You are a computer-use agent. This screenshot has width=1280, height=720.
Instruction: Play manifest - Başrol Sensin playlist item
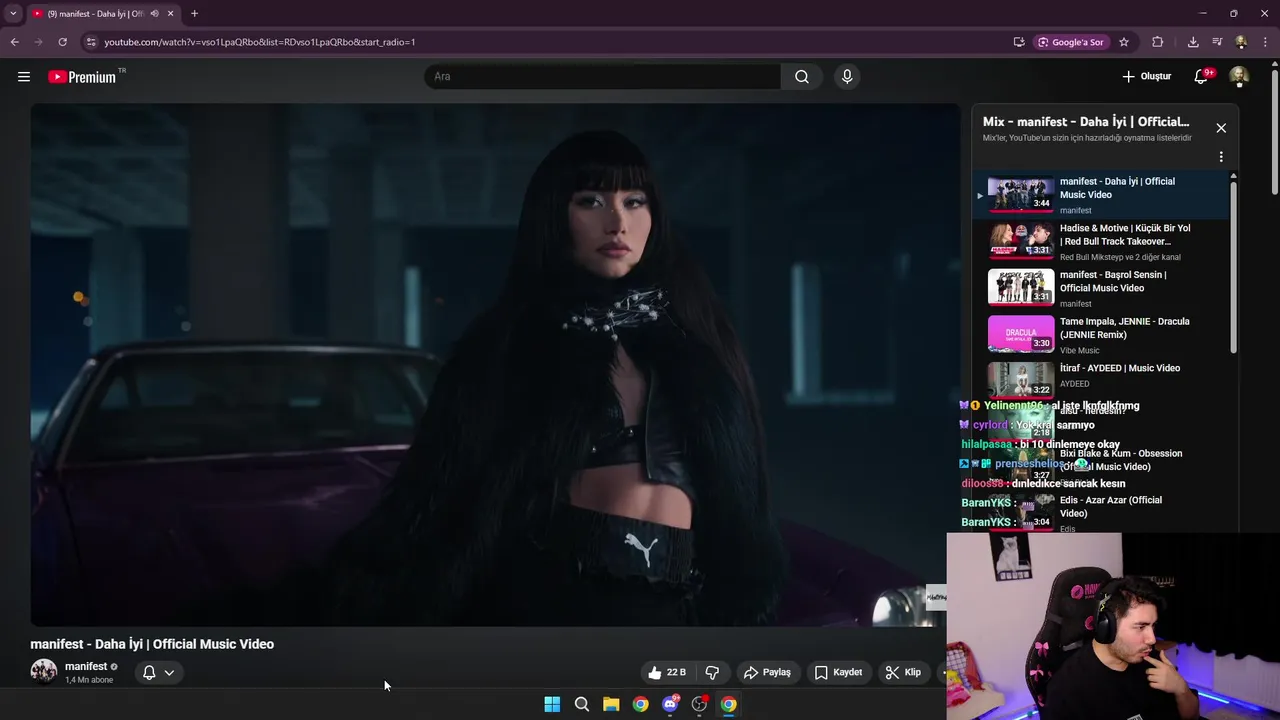1105,288
